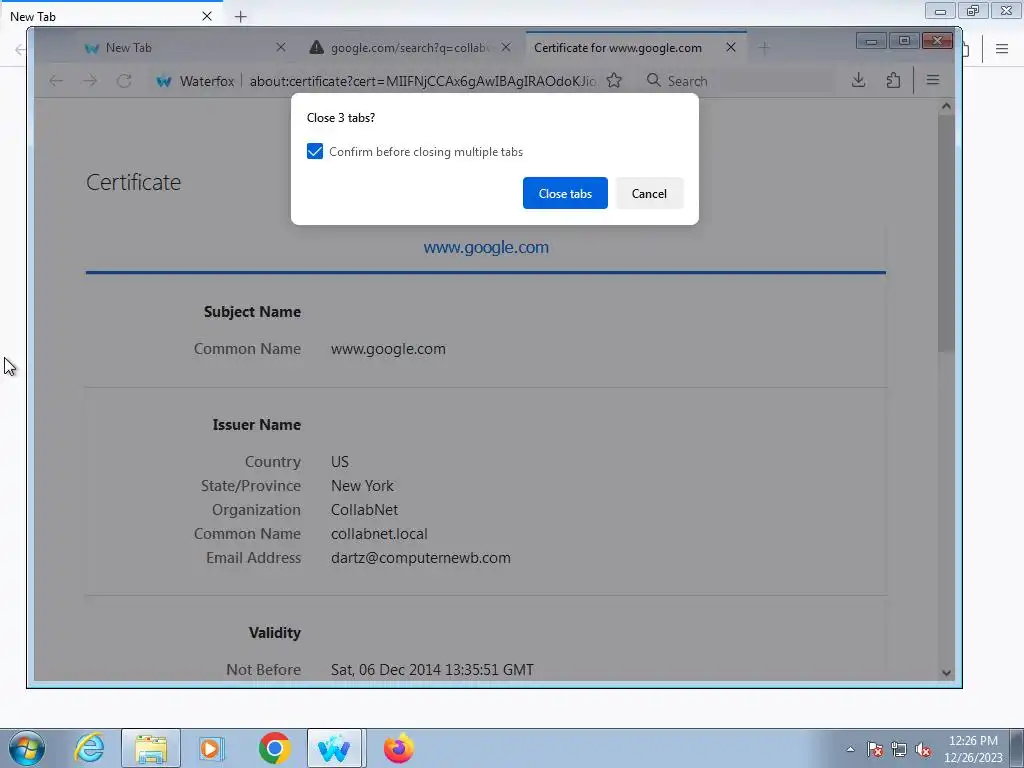Screen dimensions: 1024x768
Task: Open the Waterfox hamburger menu
Action: pyautogui.click(x=933, y=80)
